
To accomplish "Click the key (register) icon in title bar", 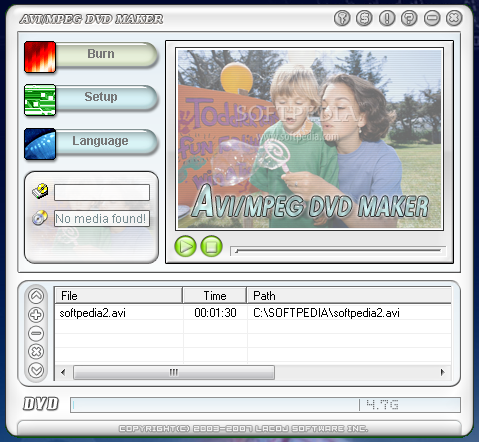I will pos(342,18).
